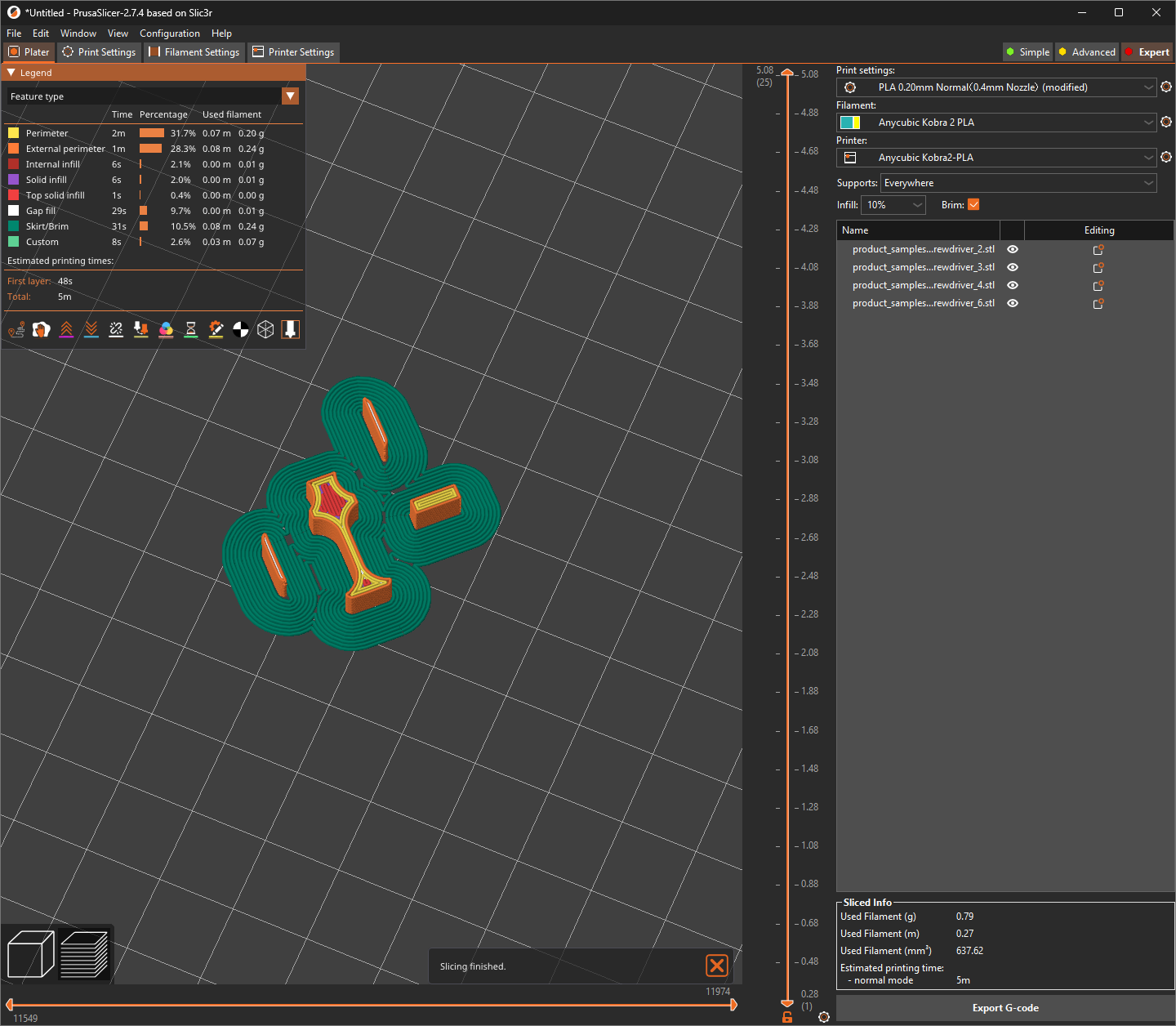Toggle Custom G-codes gear-pencil icon
The width and height of the screenshot is (1176, 1026).
[x=216, y=329]
